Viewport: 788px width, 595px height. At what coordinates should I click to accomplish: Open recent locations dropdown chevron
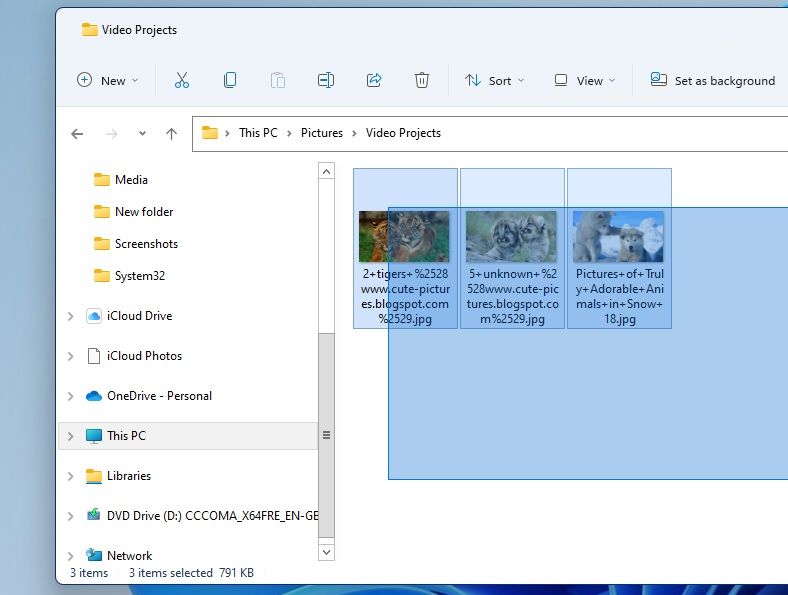pyautogui.click(x=142, y=133)
